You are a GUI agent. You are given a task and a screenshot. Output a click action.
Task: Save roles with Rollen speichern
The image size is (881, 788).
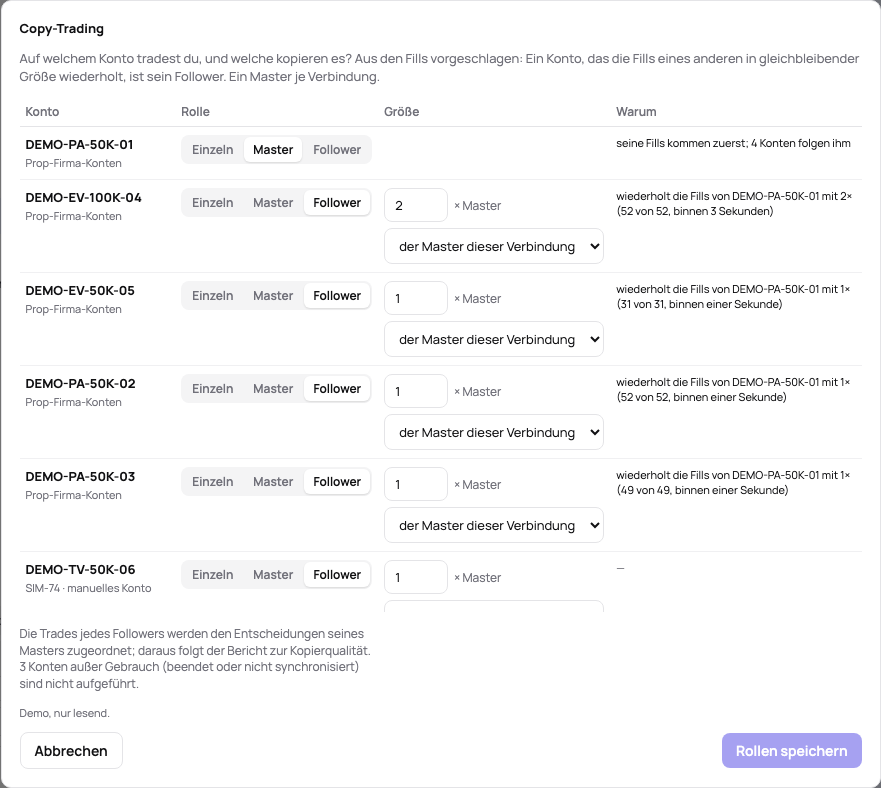(792, 750)
